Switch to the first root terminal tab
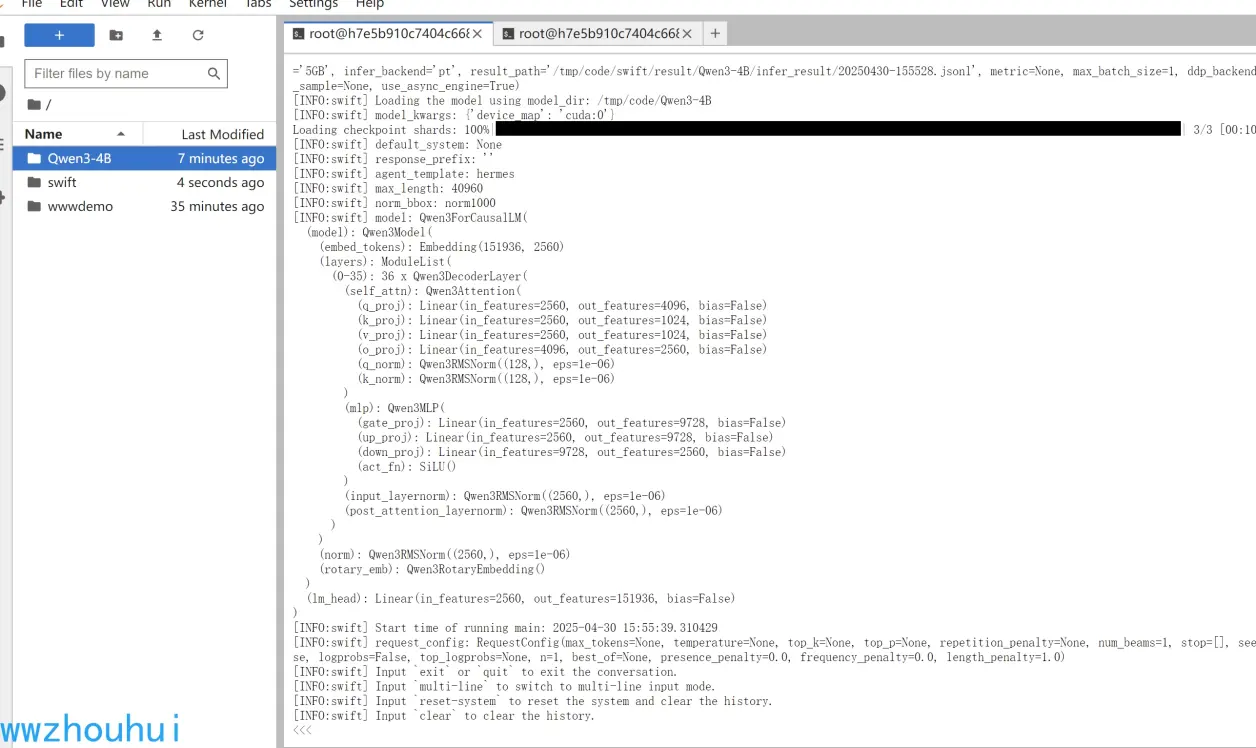The image size is (1256, 748). (x=388, y=33)
